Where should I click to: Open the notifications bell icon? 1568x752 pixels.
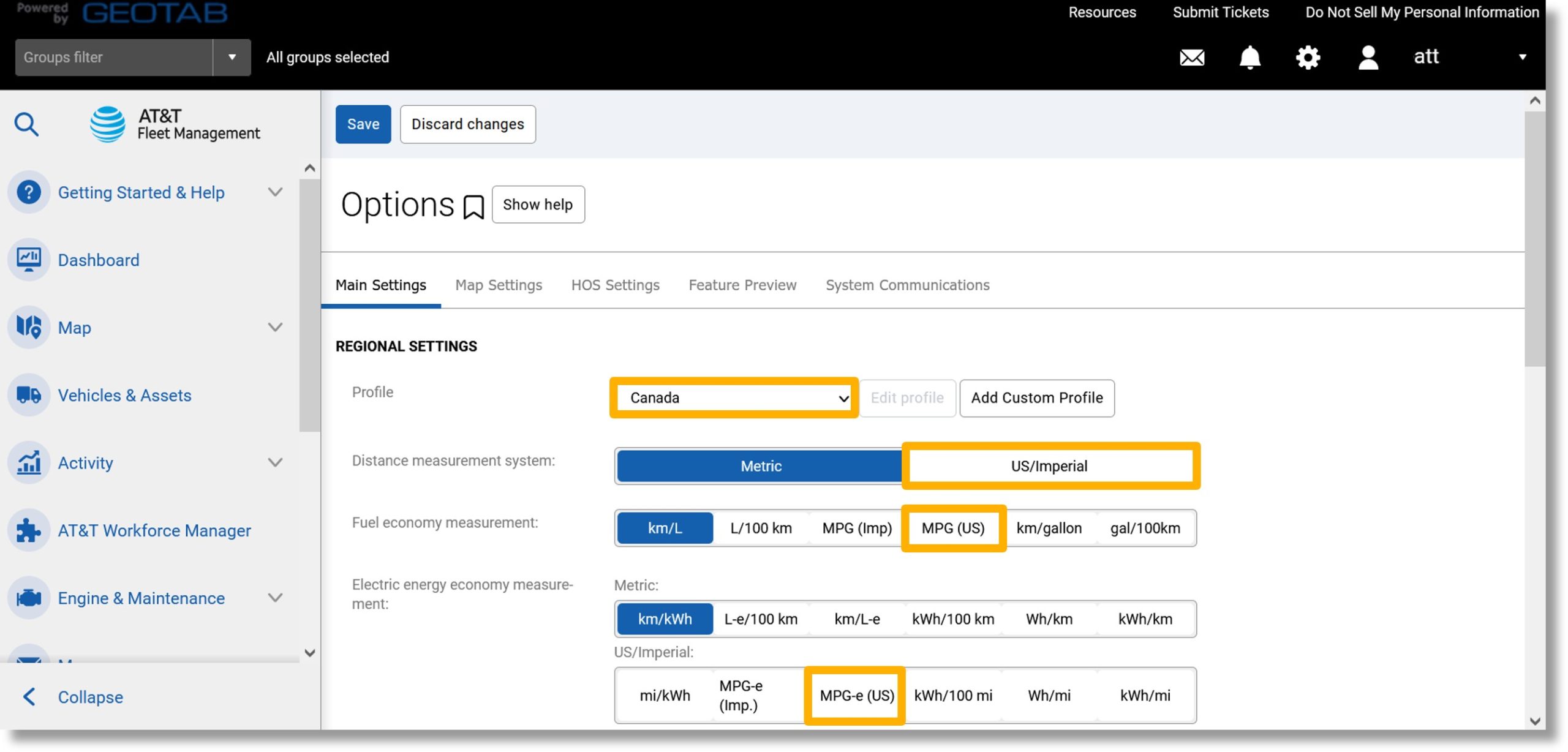[x=1249, y=58]
